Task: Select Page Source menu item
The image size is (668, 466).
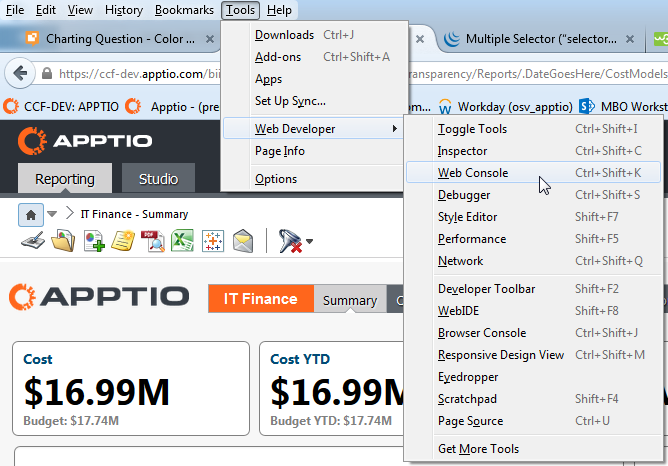Action: [x=533, y=421]
